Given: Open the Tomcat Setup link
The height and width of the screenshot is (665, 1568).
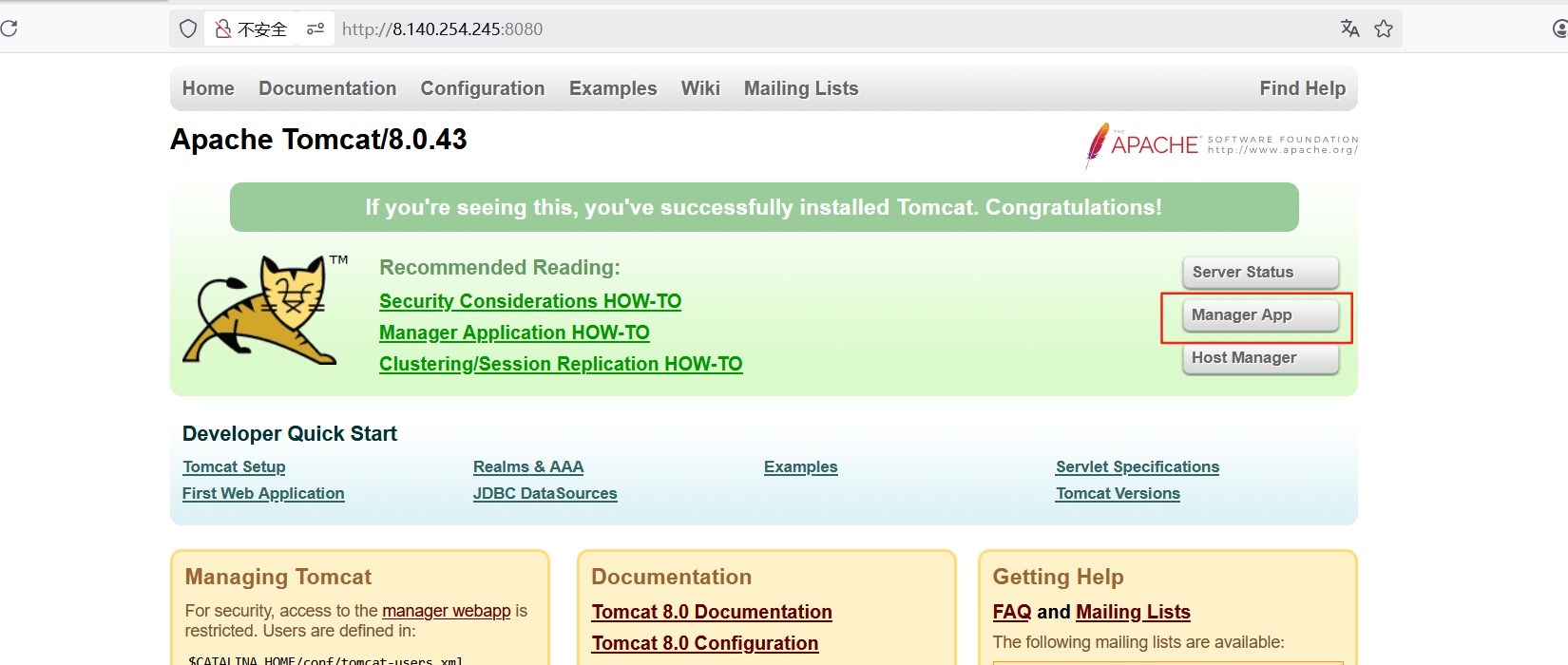Looking at the screenshot, I should pos(234,466).
